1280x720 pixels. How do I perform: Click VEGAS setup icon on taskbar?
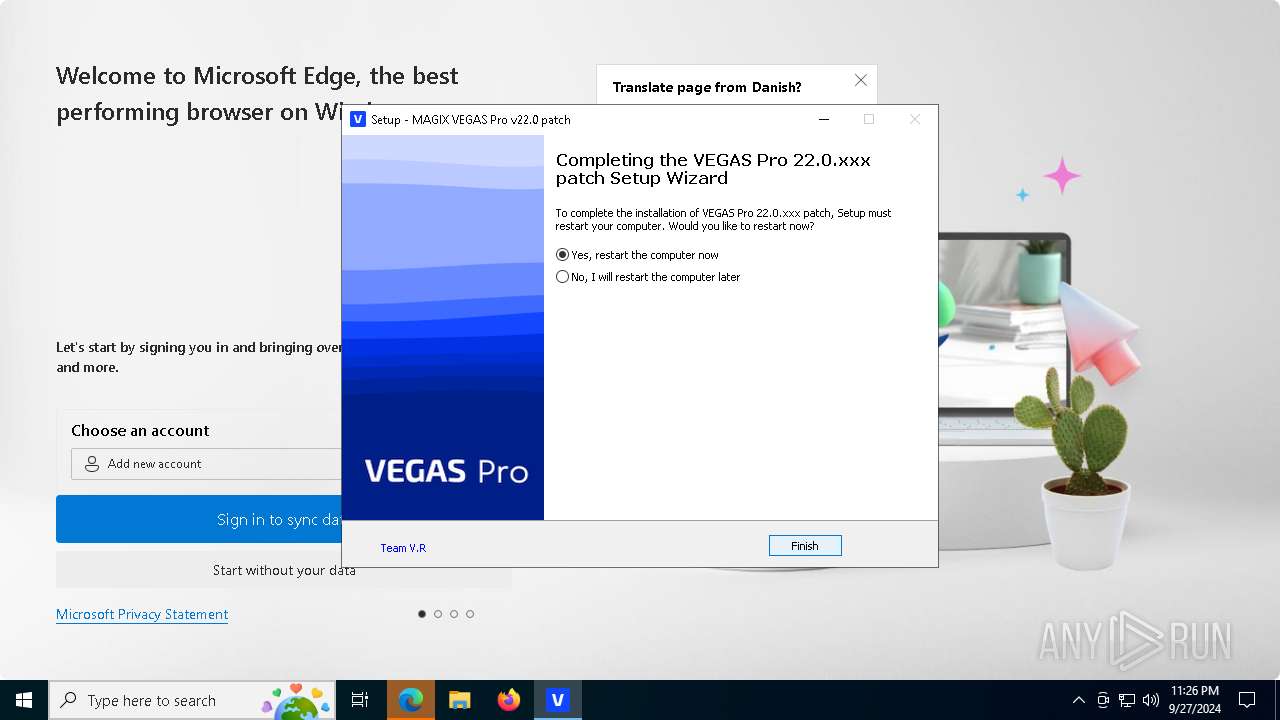(558, 700)
